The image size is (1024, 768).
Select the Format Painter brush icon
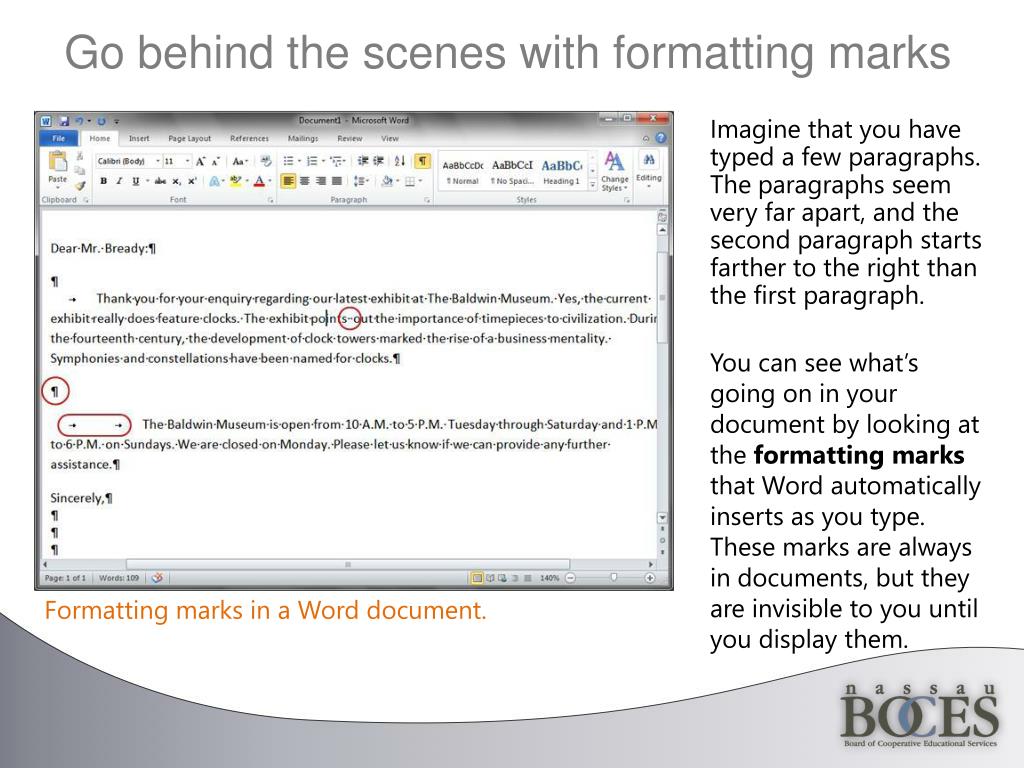click(80, 185)
